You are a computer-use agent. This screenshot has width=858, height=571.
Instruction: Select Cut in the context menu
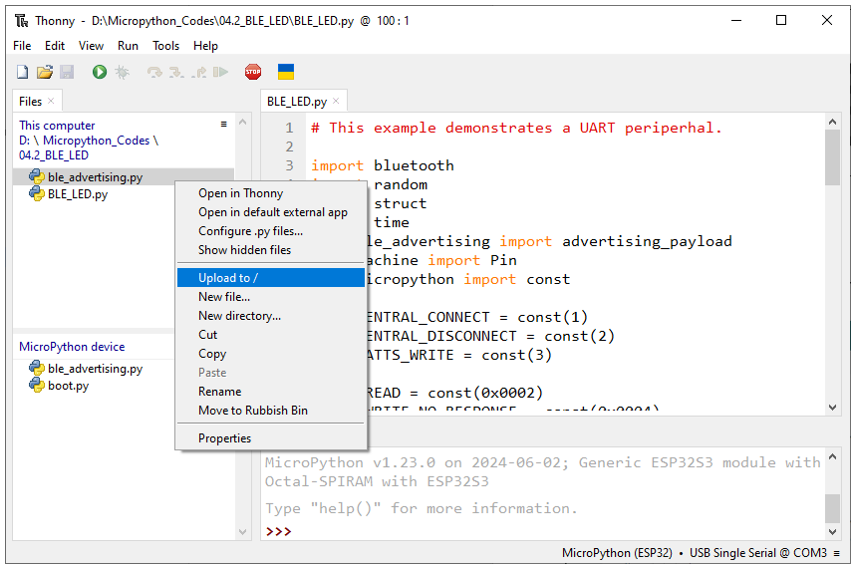[271, 335]
